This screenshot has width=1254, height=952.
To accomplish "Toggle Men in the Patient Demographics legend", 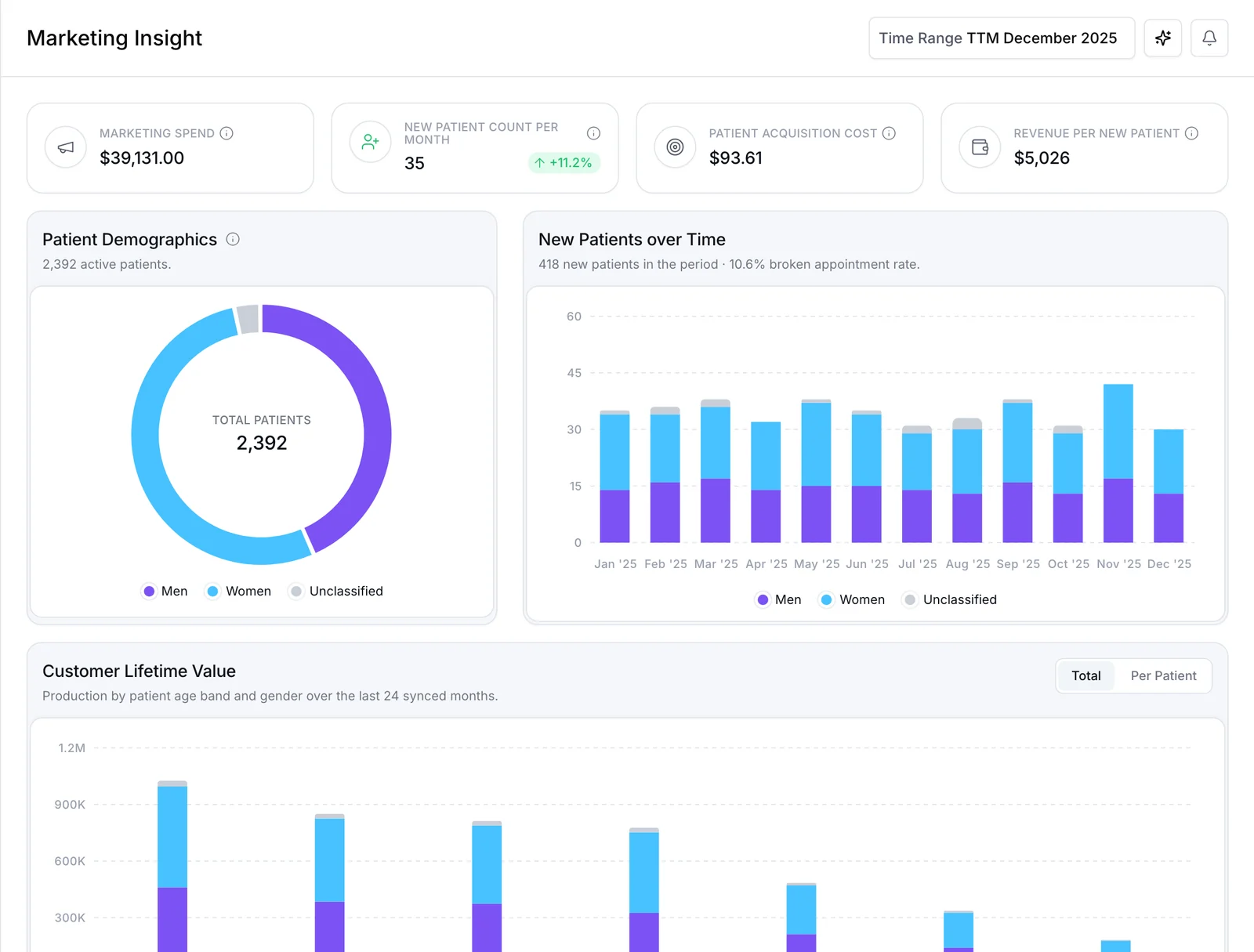I will coord(165,591).
